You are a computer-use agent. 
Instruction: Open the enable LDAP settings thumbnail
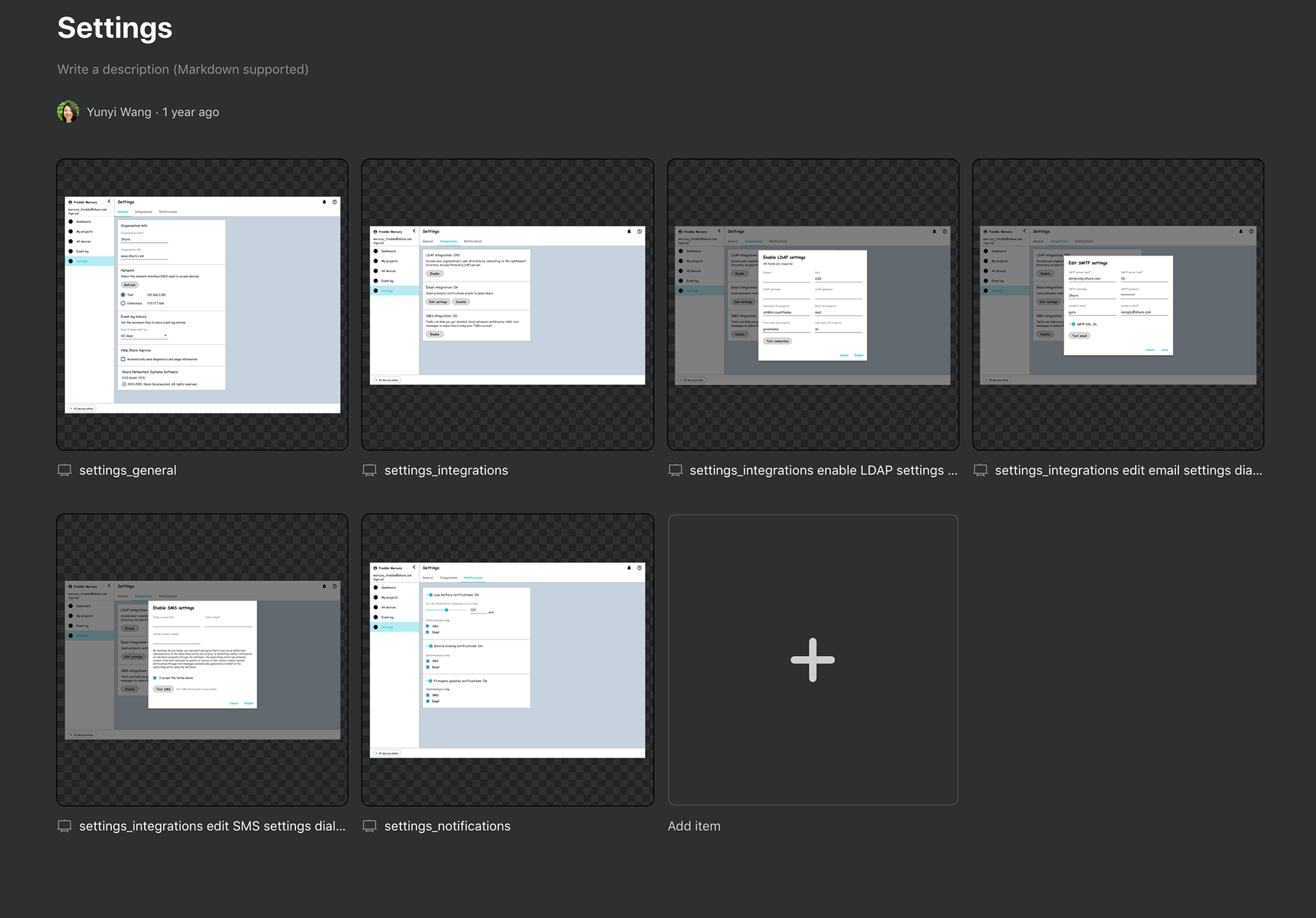[813, 304]
